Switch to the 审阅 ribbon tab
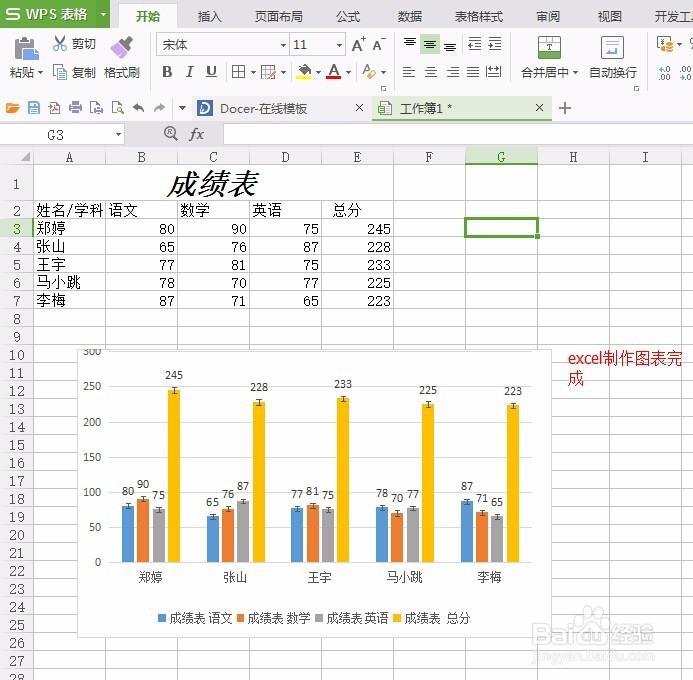The height and width of the screenshot is (680, 693). tap(548, 16)
